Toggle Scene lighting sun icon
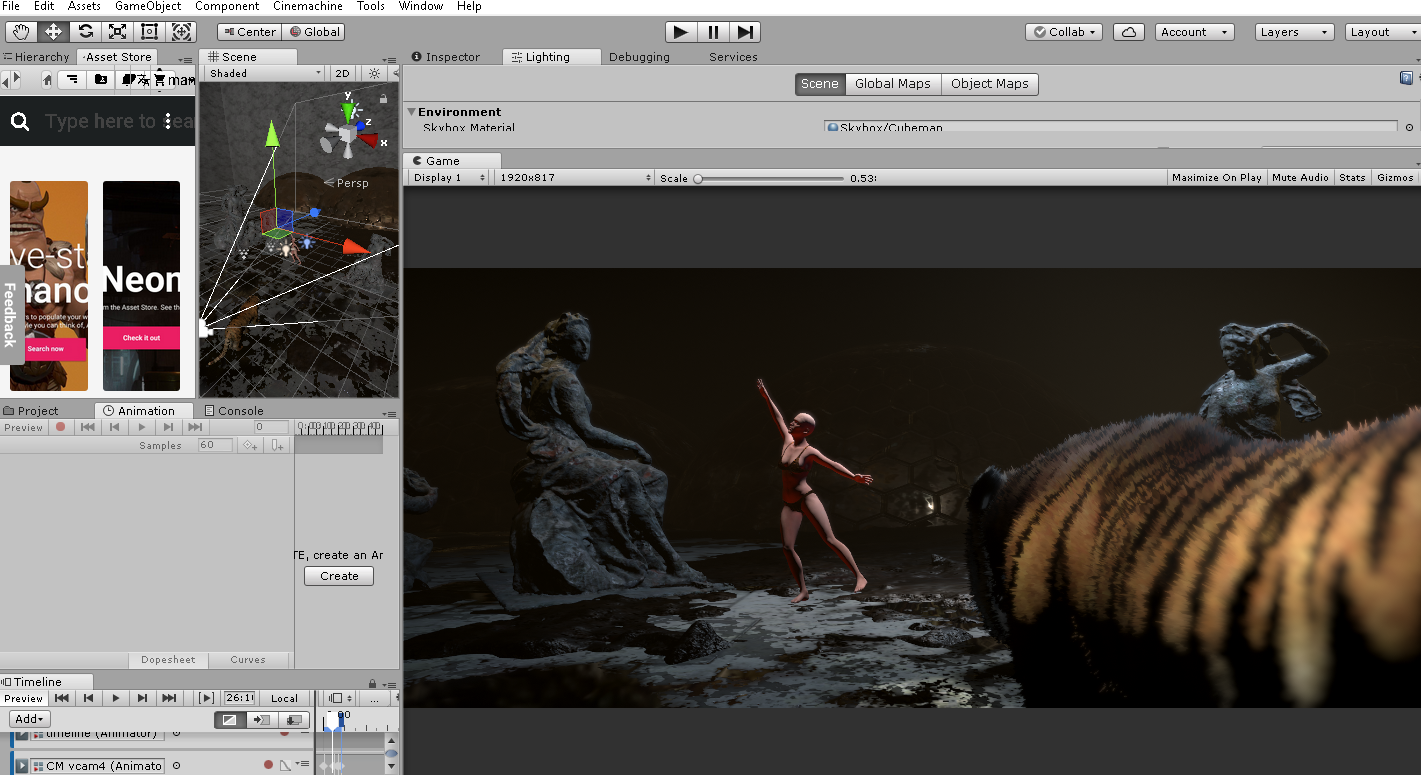The width and height of the screenshot is (1421, 775). 374,73
